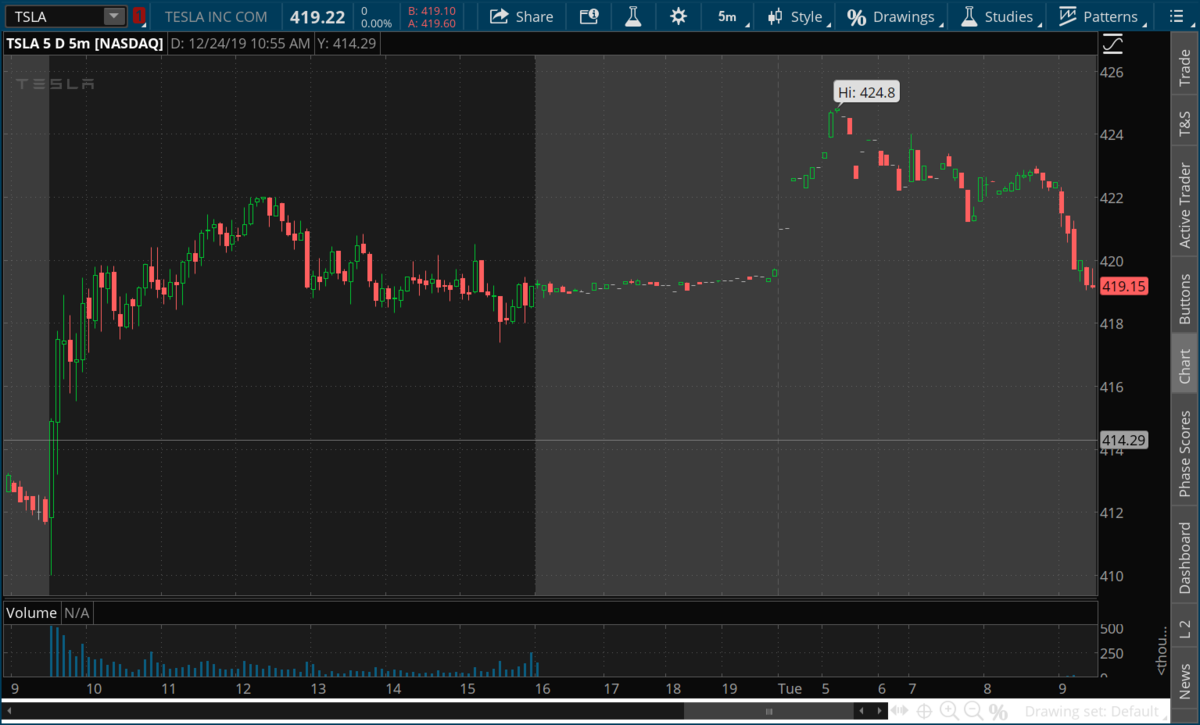This screenshot has width=1200, height=725.
Task: Open the Studies dropdown menu
Action: pyautogui.click(x=997, y=16)
